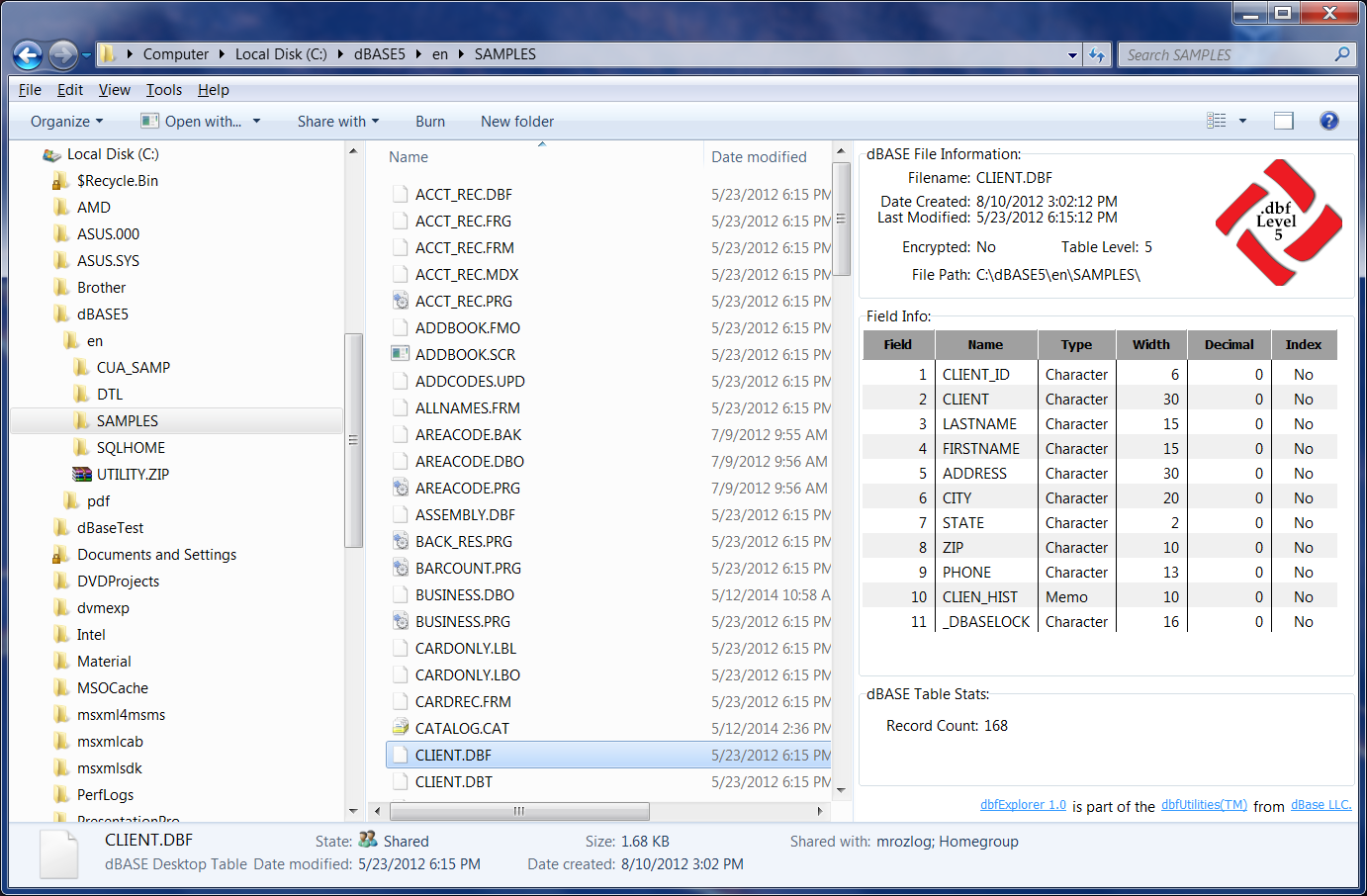The height and width of the screenshot is (896, 1367).
Task: Open the dbfExplorer 1.0 link
Action: tap(1023, 805)
